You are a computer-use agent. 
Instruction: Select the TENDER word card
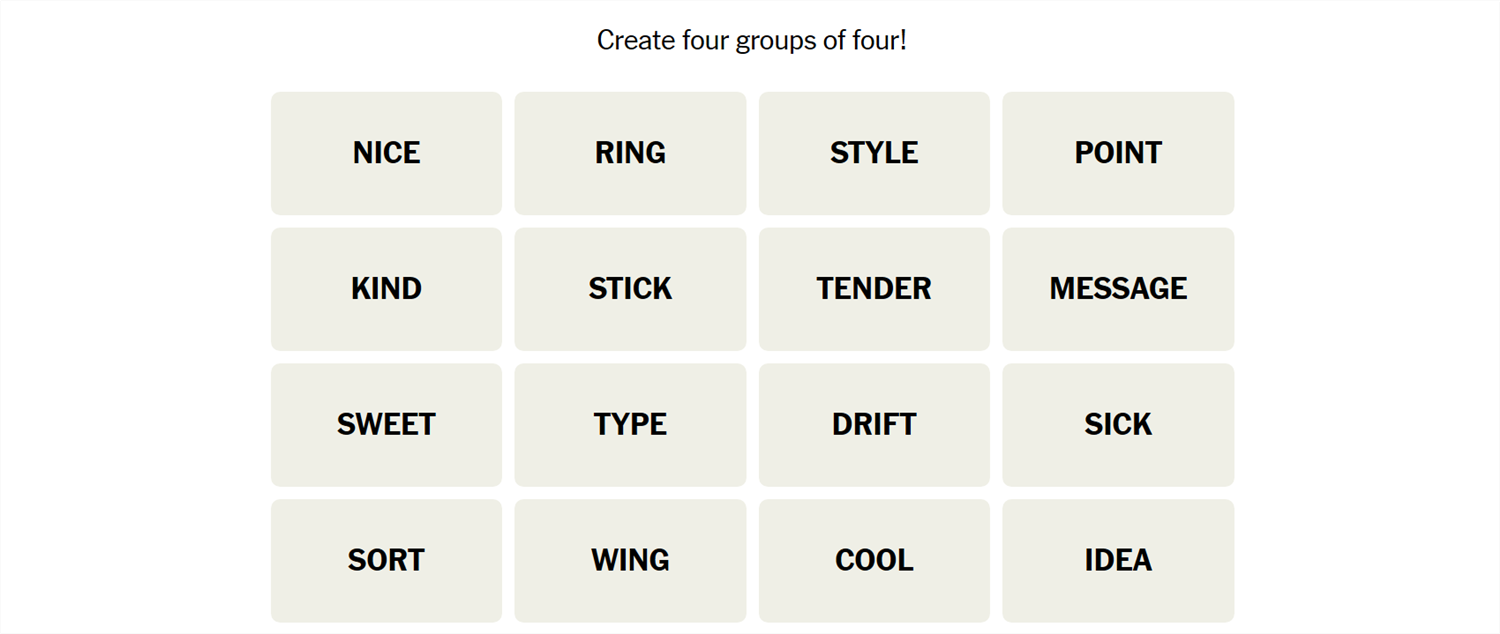[874, 289]
